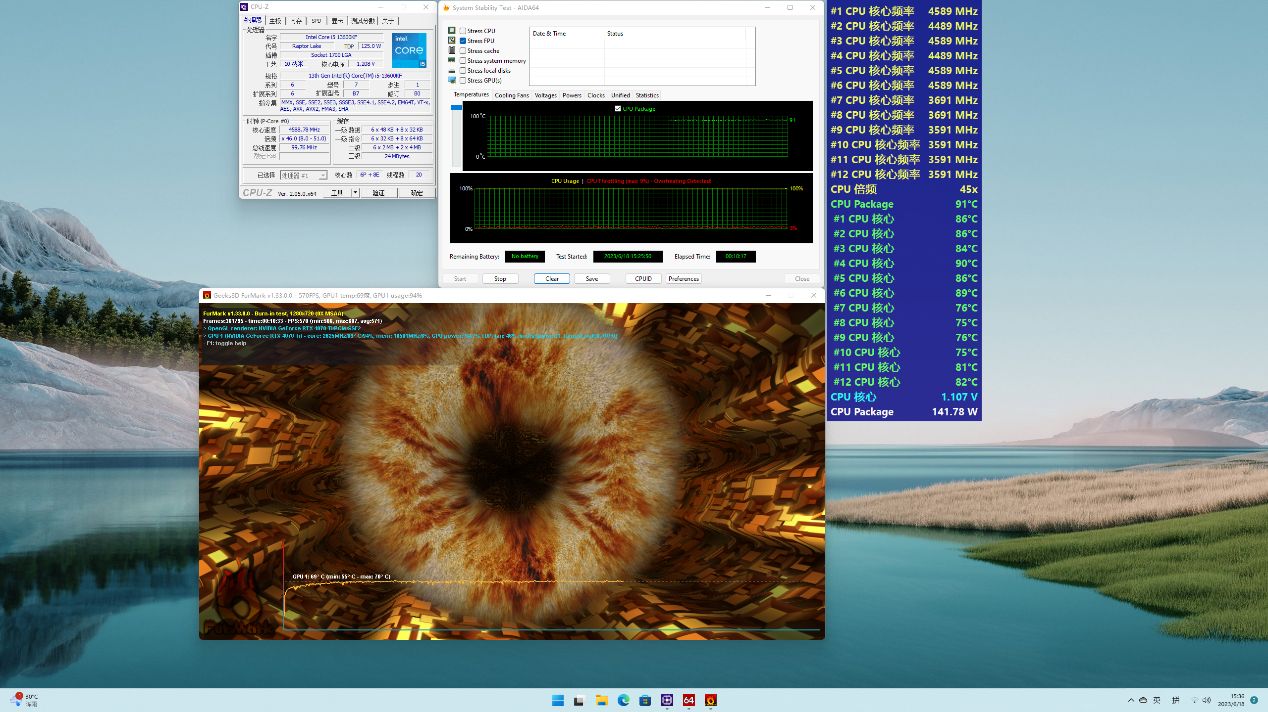Uncheck the Stress FPU option
1268x712 pixels.
pyautogui.click(x=463, y=41)
